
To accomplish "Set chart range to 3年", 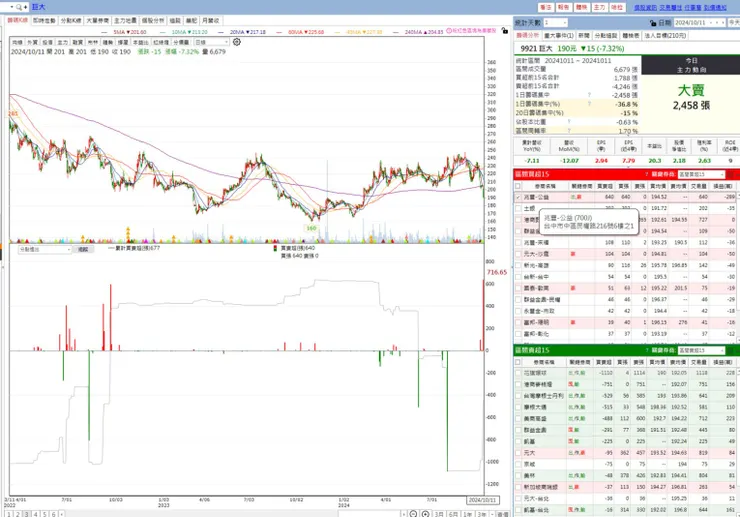I will (x=481, y=514).
